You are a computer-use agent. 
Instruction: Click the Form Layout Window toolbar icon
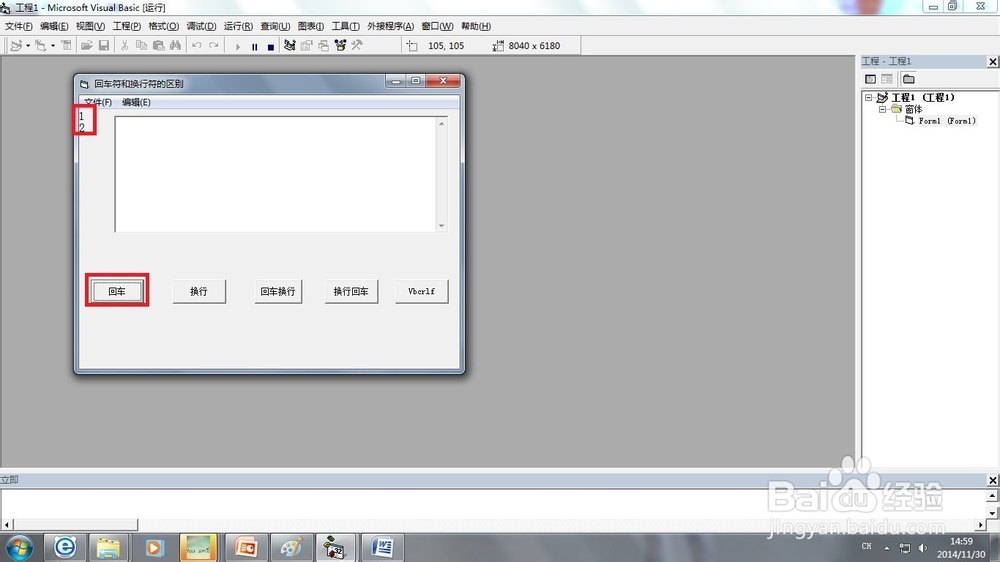324,45
